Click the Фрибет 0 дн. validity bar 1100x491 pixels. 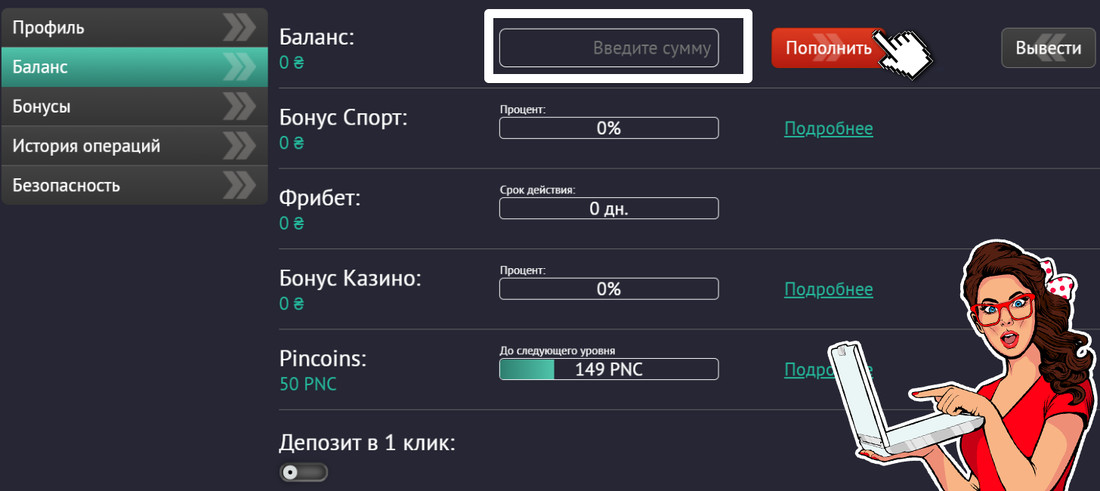[609, 208]
